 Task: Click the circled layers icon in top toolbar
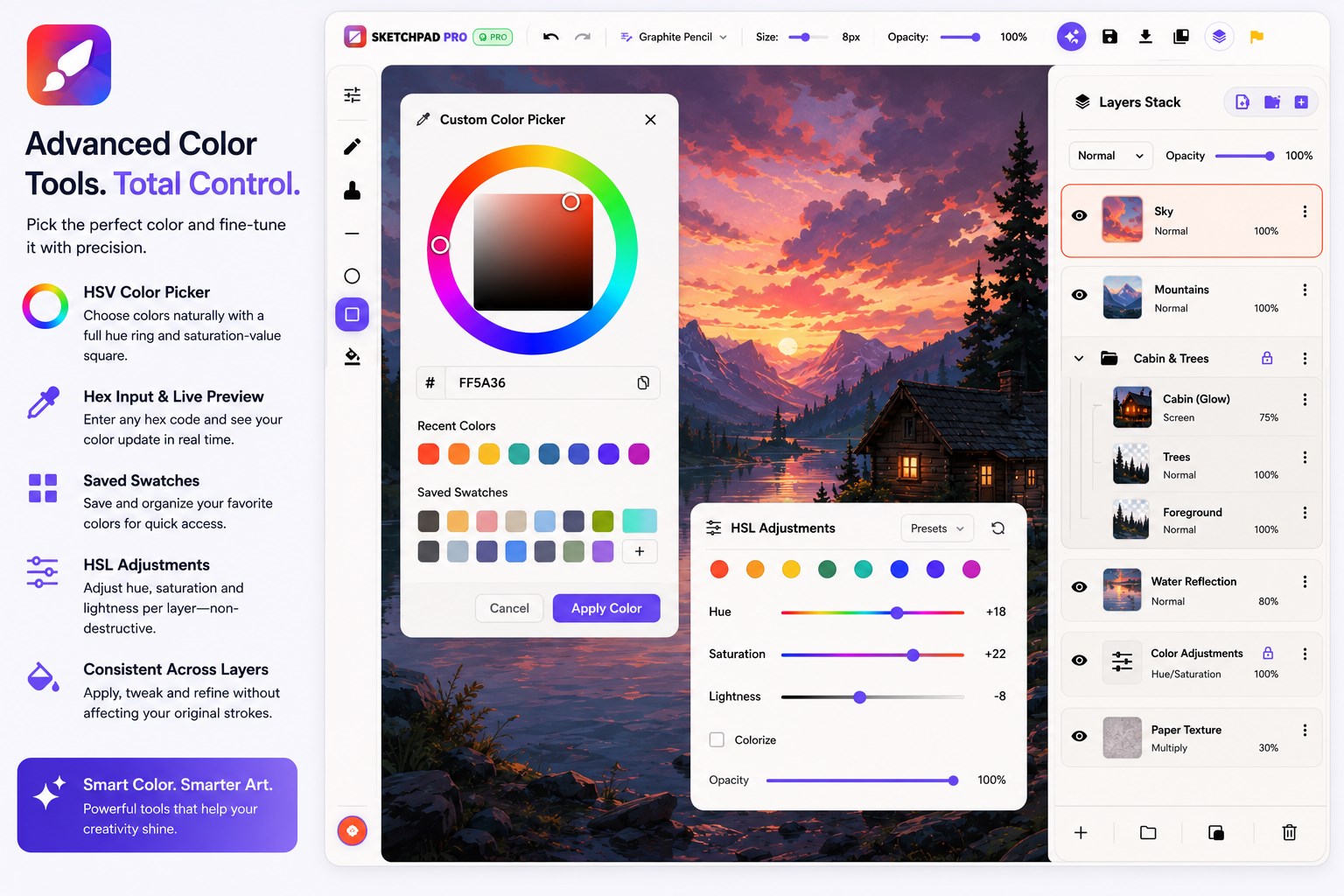(1219, 37)
